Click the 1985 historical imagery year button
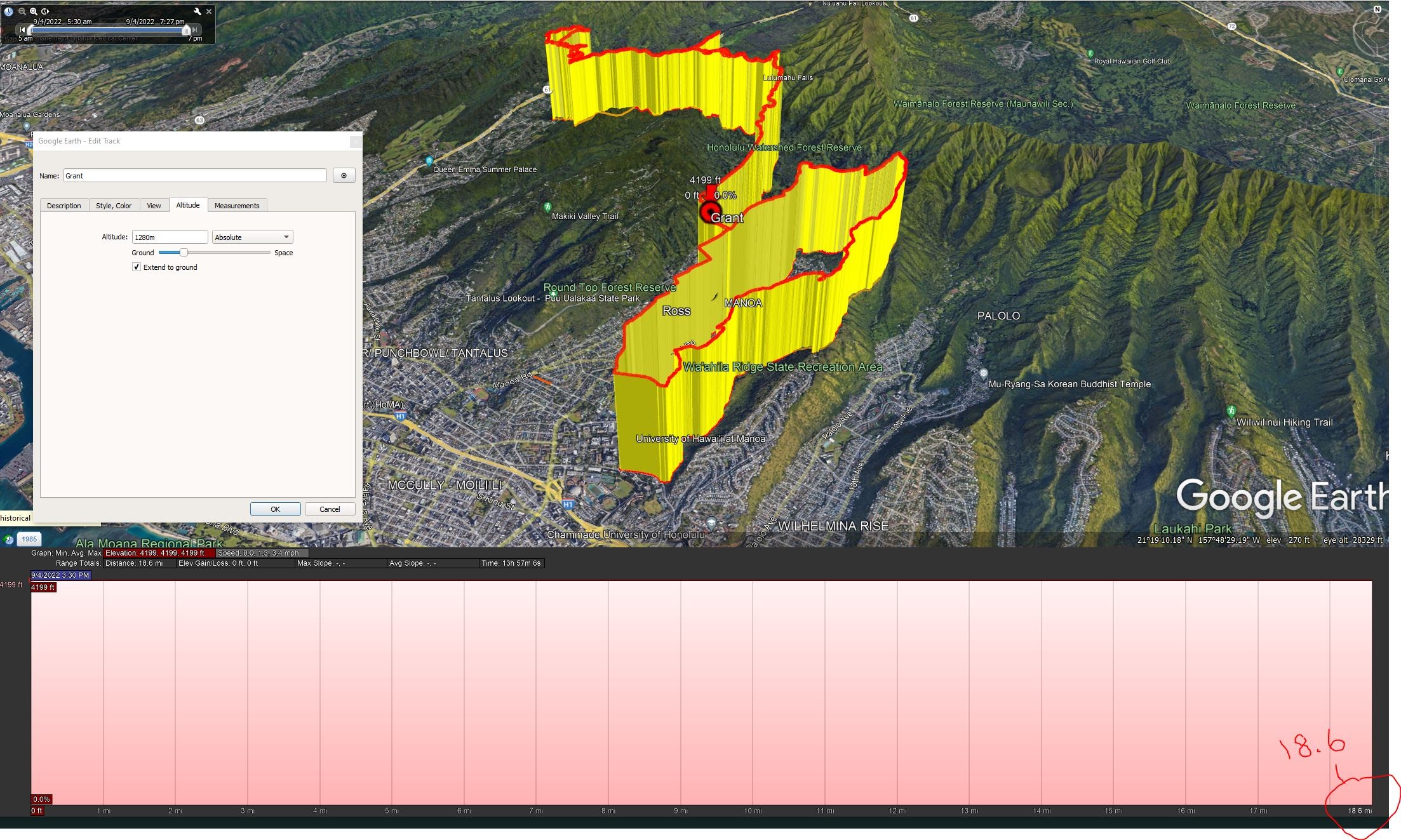The height and width of the screenshot is (840, 1401). [29, 540]
